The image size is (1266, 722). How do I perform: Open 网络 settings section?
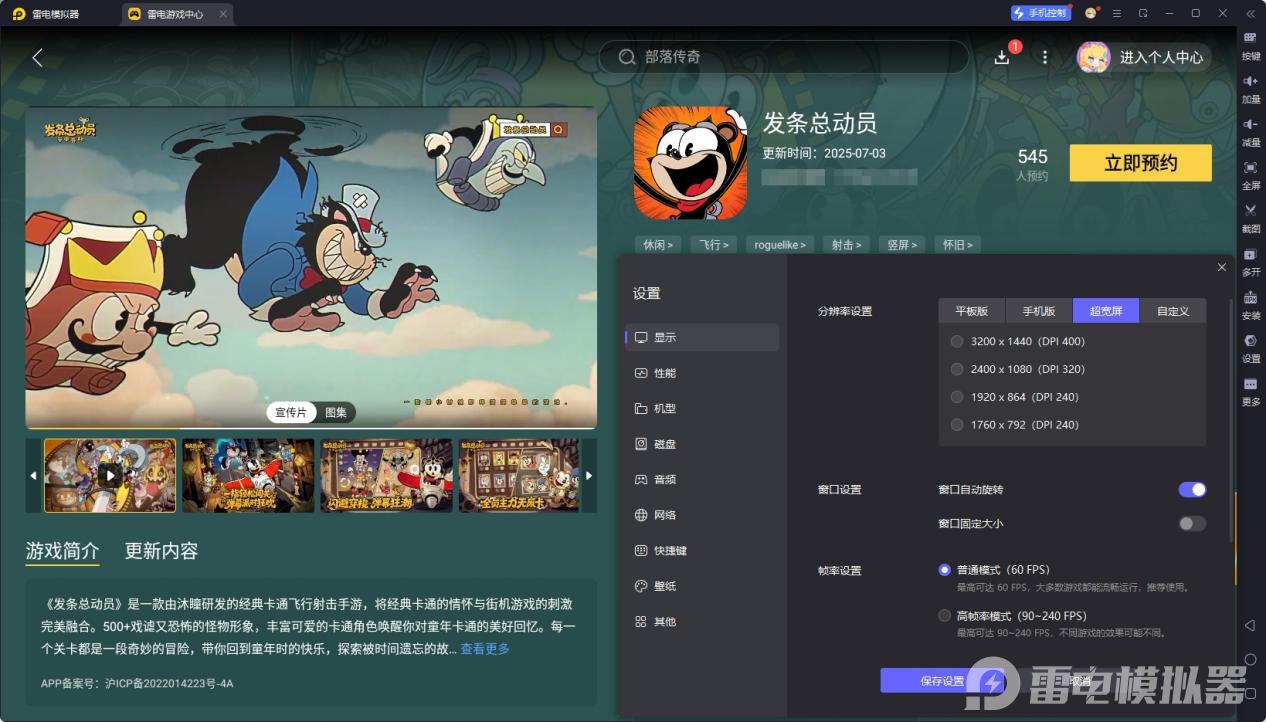pos(702,515)
